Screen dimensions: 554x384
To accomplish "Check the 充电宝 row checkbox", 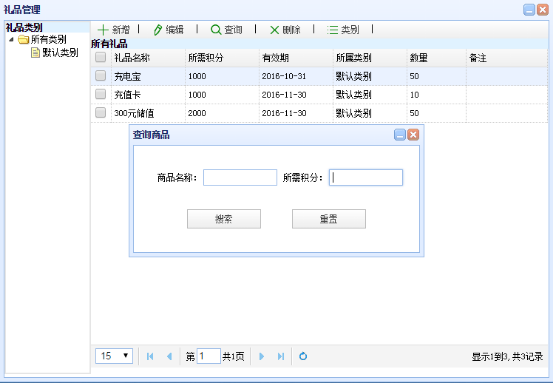I will (101, 76).
